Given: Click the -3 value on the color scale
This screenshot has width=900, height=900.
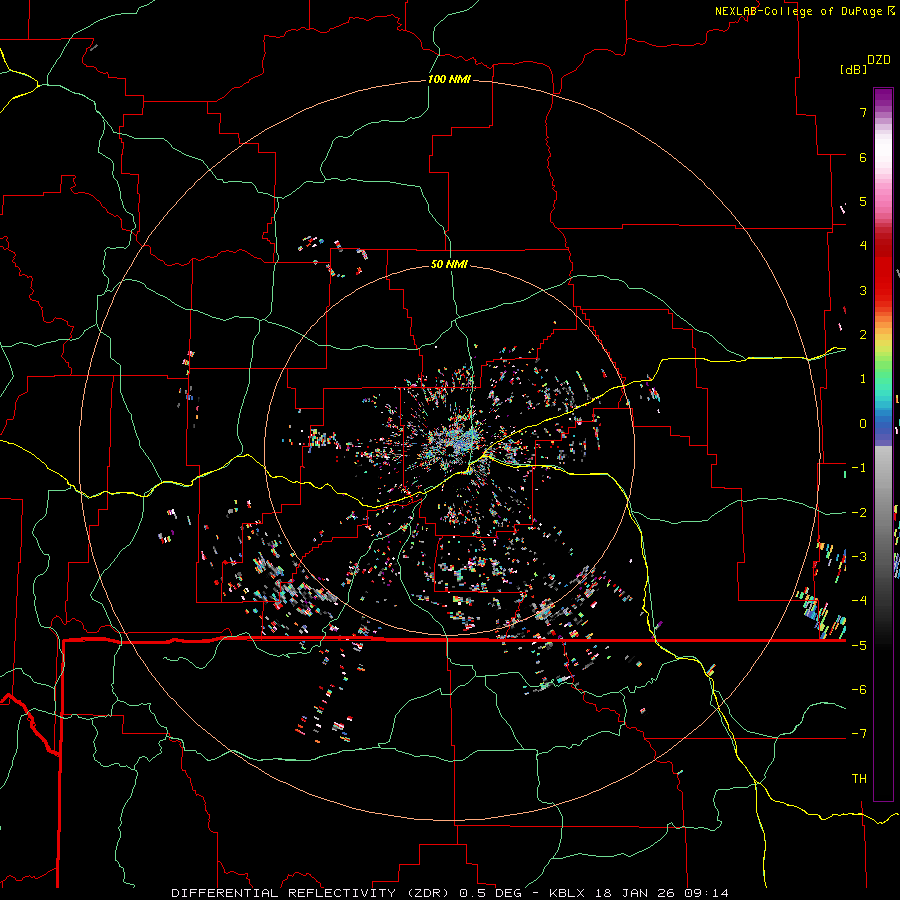Looking at the screenshot, I should click(859, 556).
